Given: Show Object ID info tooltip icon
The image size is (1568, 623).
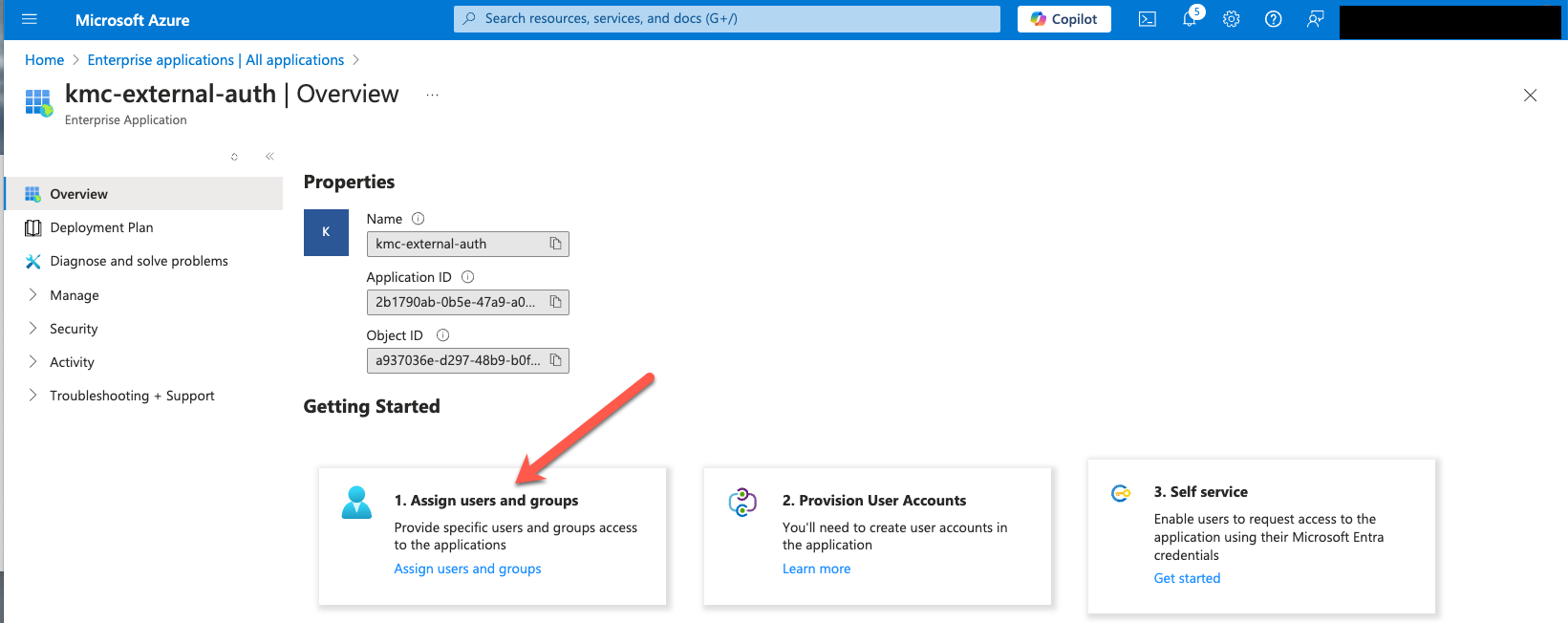Looking at the screenshot, I should 442,335.
